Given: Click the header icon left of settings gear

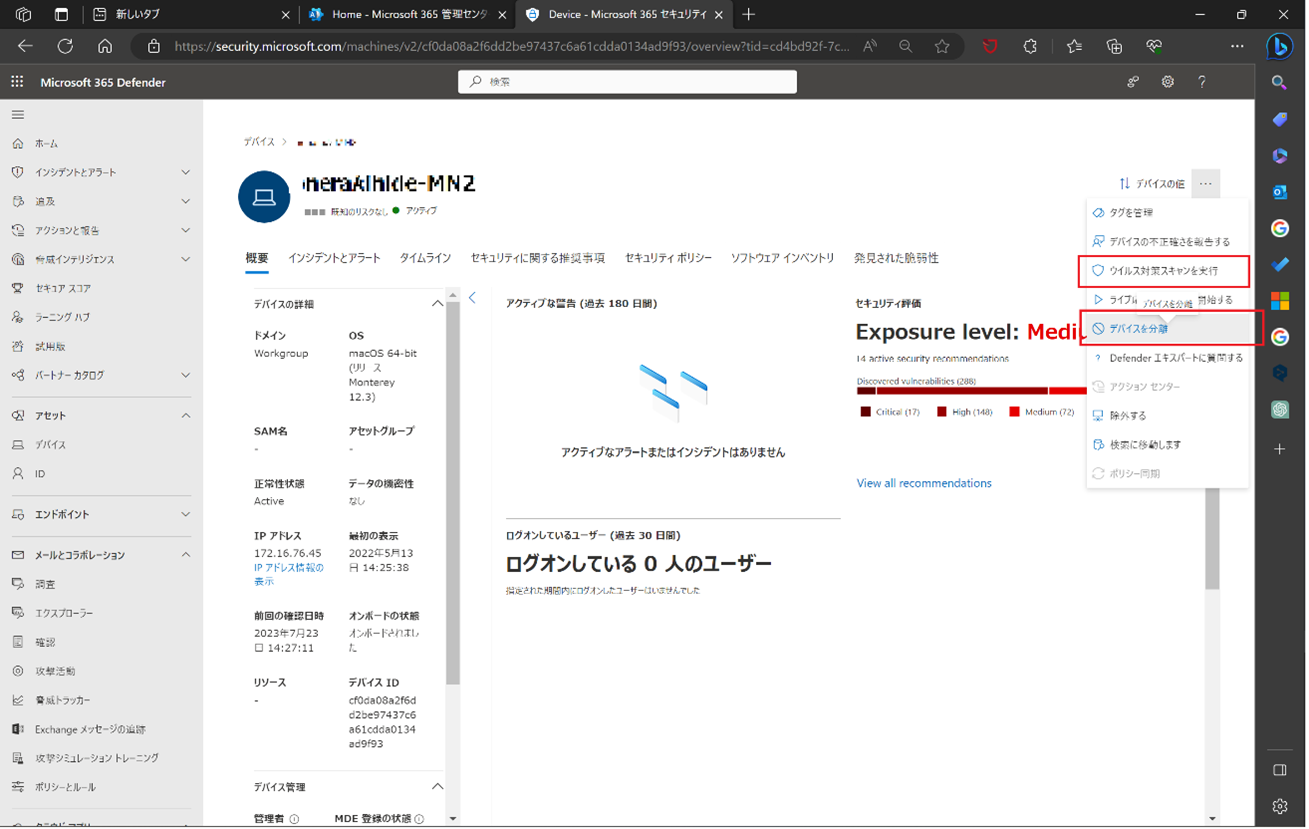Looking at the screenshot, I should pos(1133,82).
